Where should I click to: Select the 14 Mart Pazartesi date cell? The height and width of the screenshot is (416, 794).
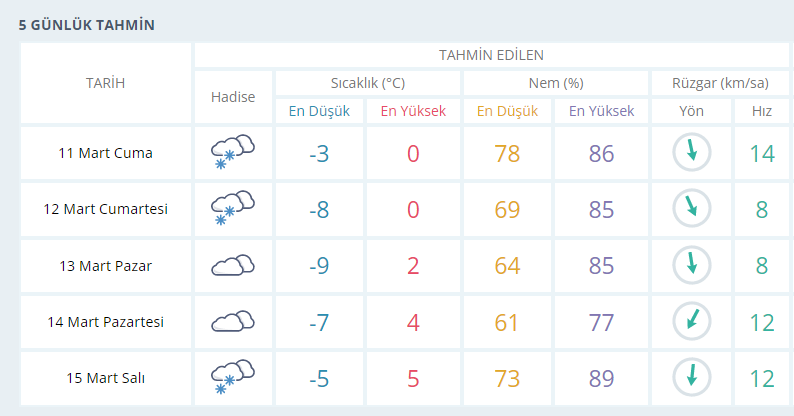(x=106, y=322)
